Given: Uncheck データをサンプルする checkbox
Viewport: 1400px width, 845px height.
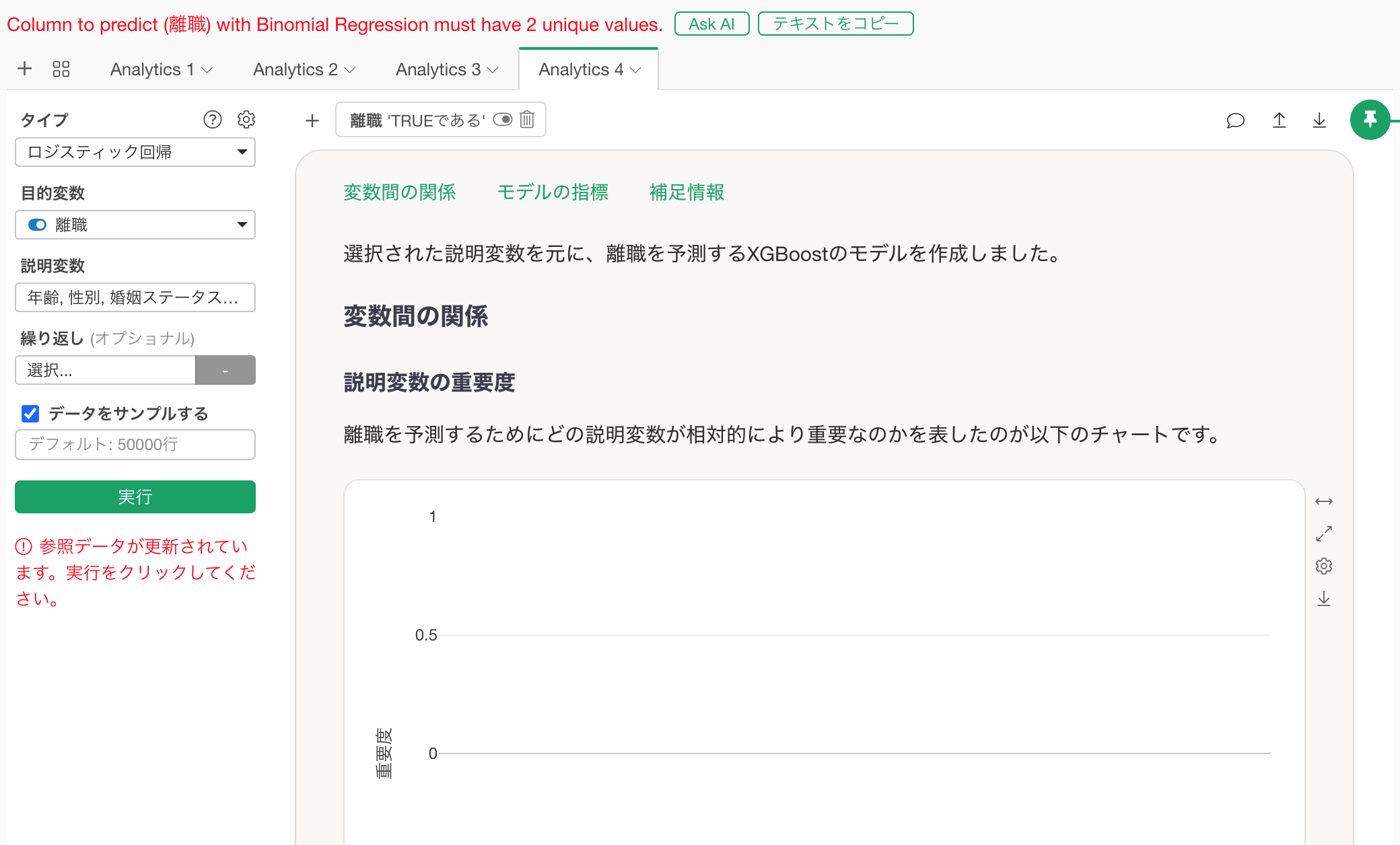Looking at the screenshot, I should [x=30, y=413].
